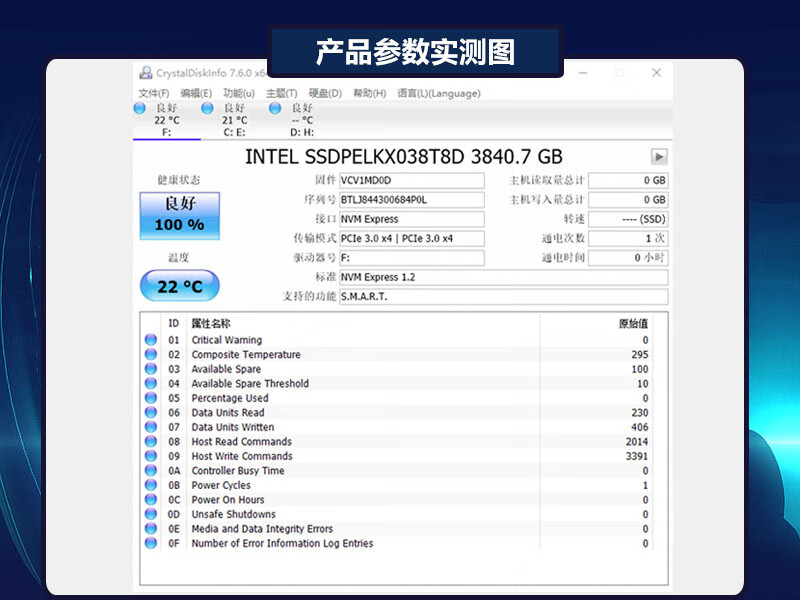Click the CrystalDiskInfo app icon in title bar
Screen dimensions: 800x600
tap(146, 73)
